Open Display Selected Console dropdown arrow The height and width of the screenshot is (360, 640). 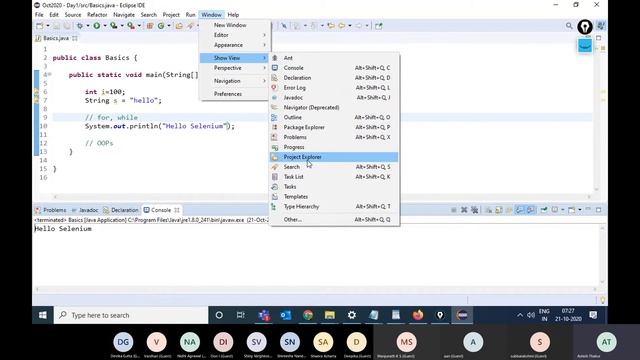point(562,210)
